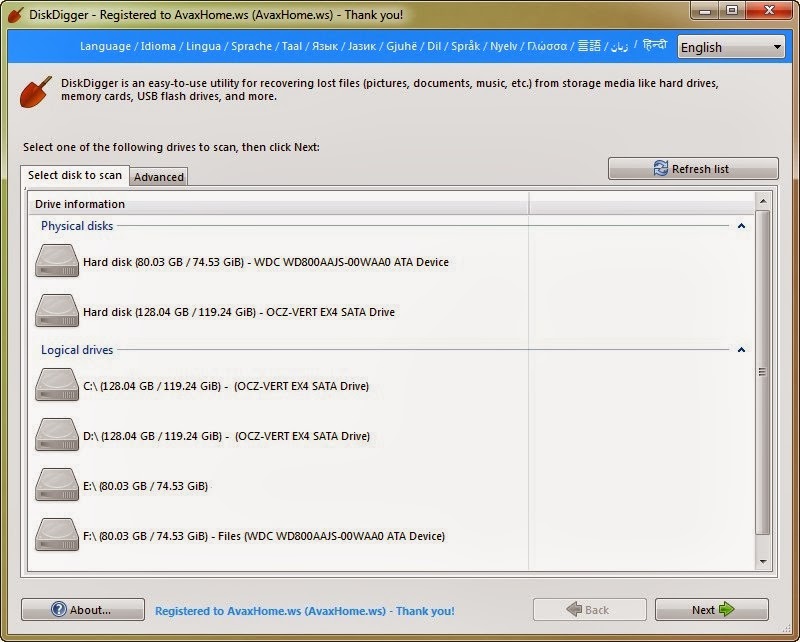The height and width of the screenshot is (642, 800).
Task: Minimize the DiskDigger window
Action: 705,11
